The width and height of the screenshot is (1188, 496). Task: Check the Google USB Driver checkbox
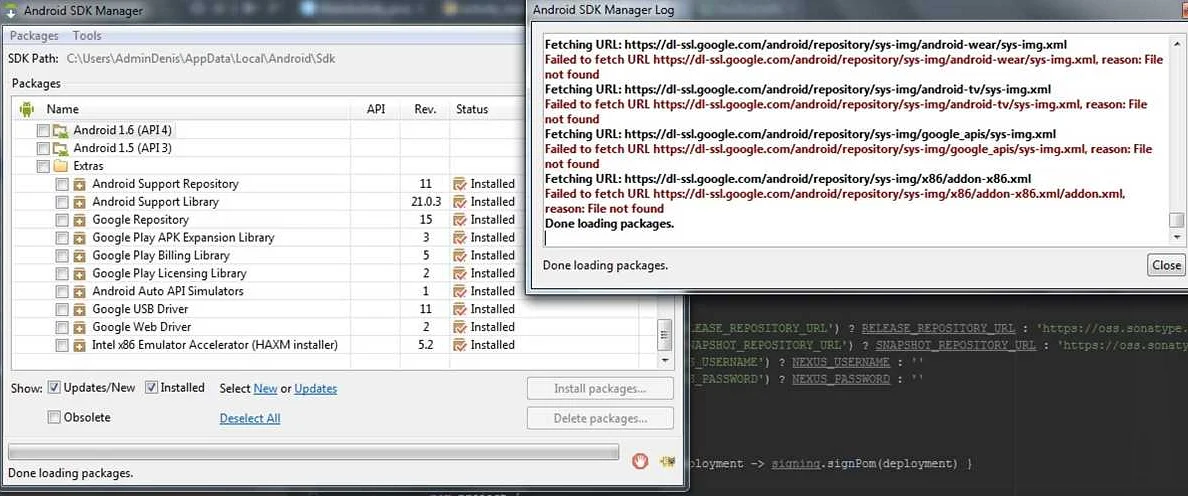(x=62, y=309)
